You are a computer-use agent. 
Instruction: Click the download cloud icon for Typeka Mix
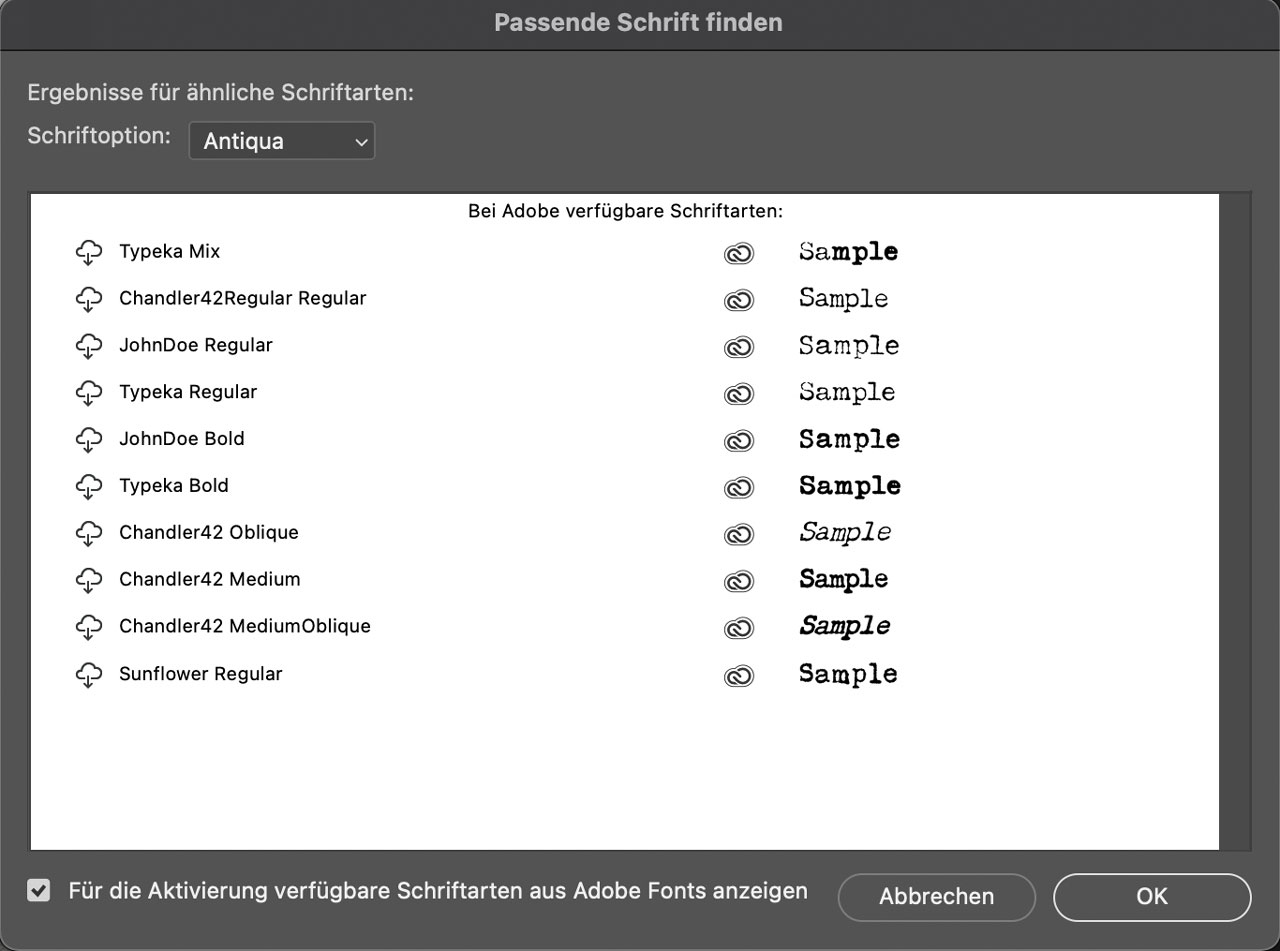89,253
